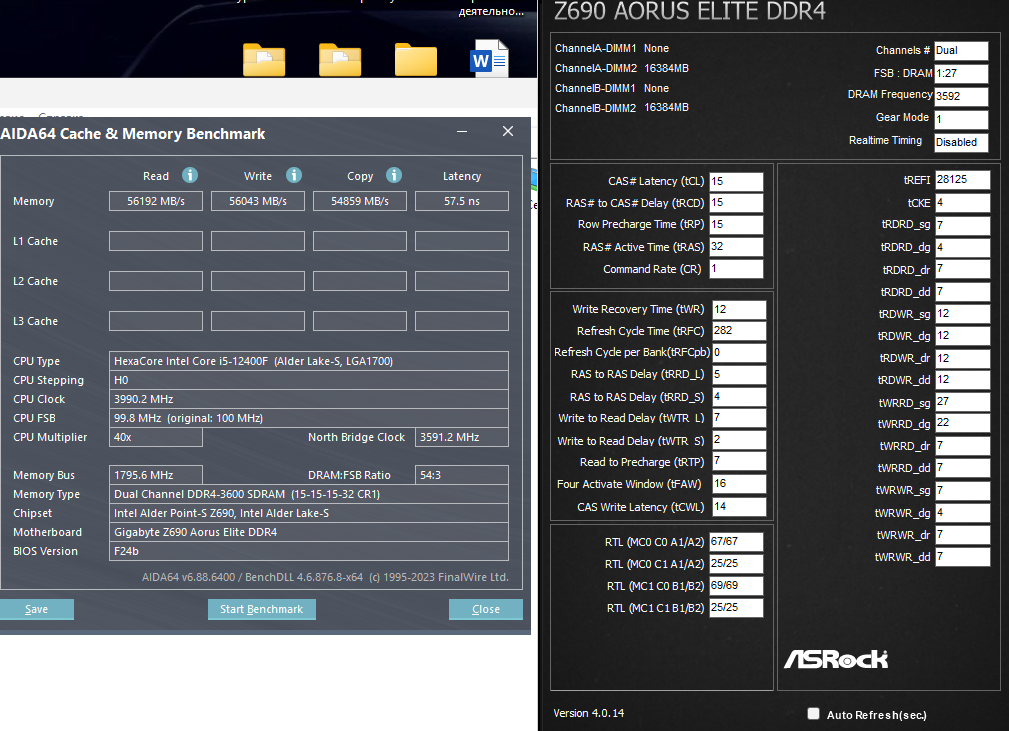Click the tRDWR_sg value field
Viewport: 1009px width, 731px height.
(x=963, y=314)
